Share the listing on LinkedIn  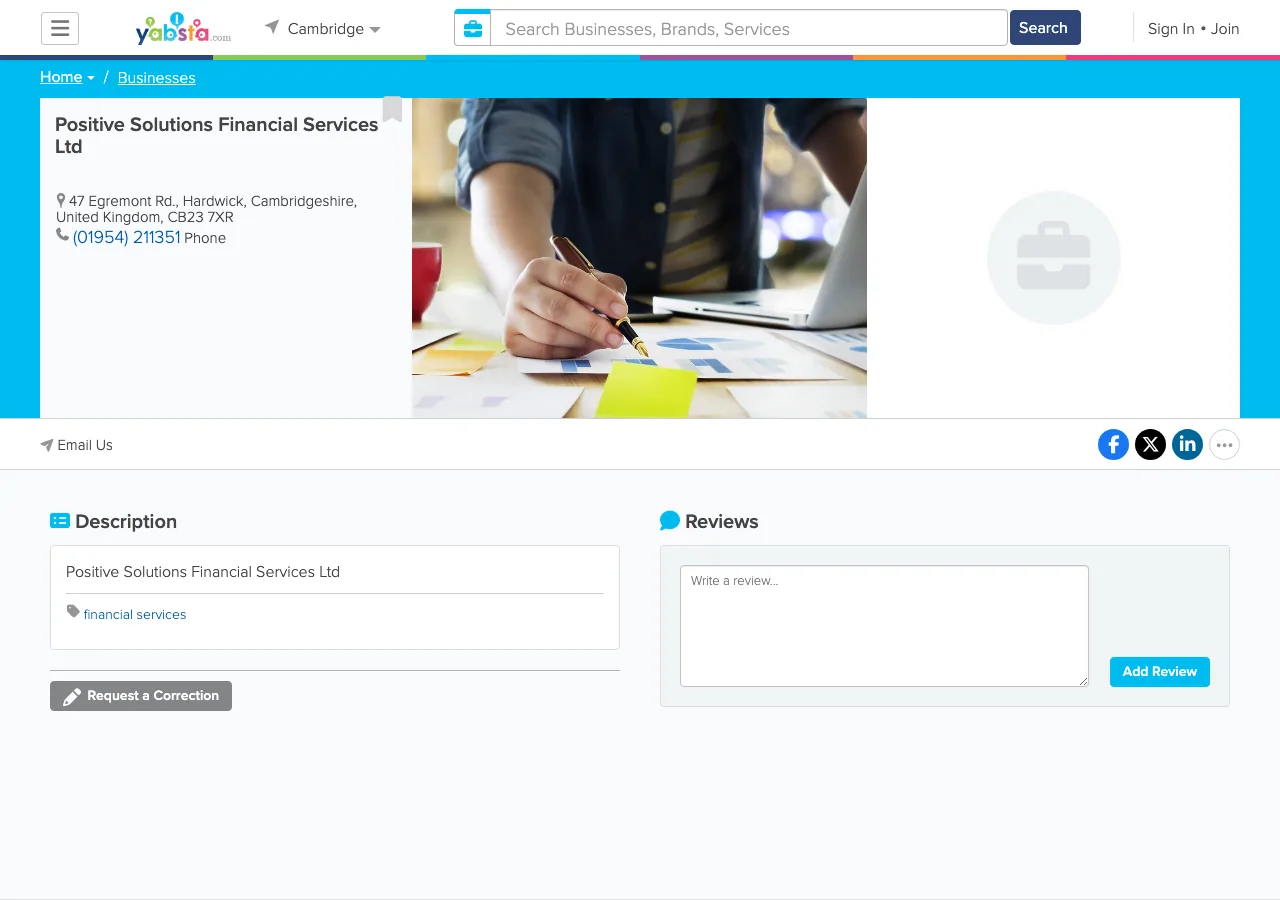pos(1187,444)
